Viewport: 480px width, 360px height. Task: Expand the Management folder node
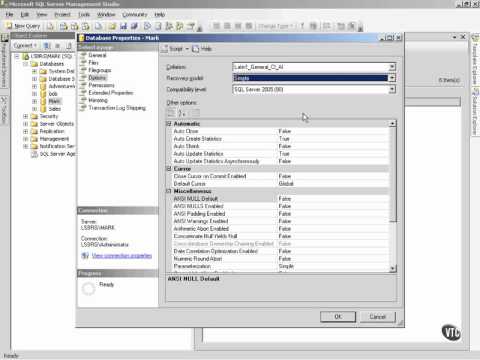pyautogui.click(x=26, y=139)
